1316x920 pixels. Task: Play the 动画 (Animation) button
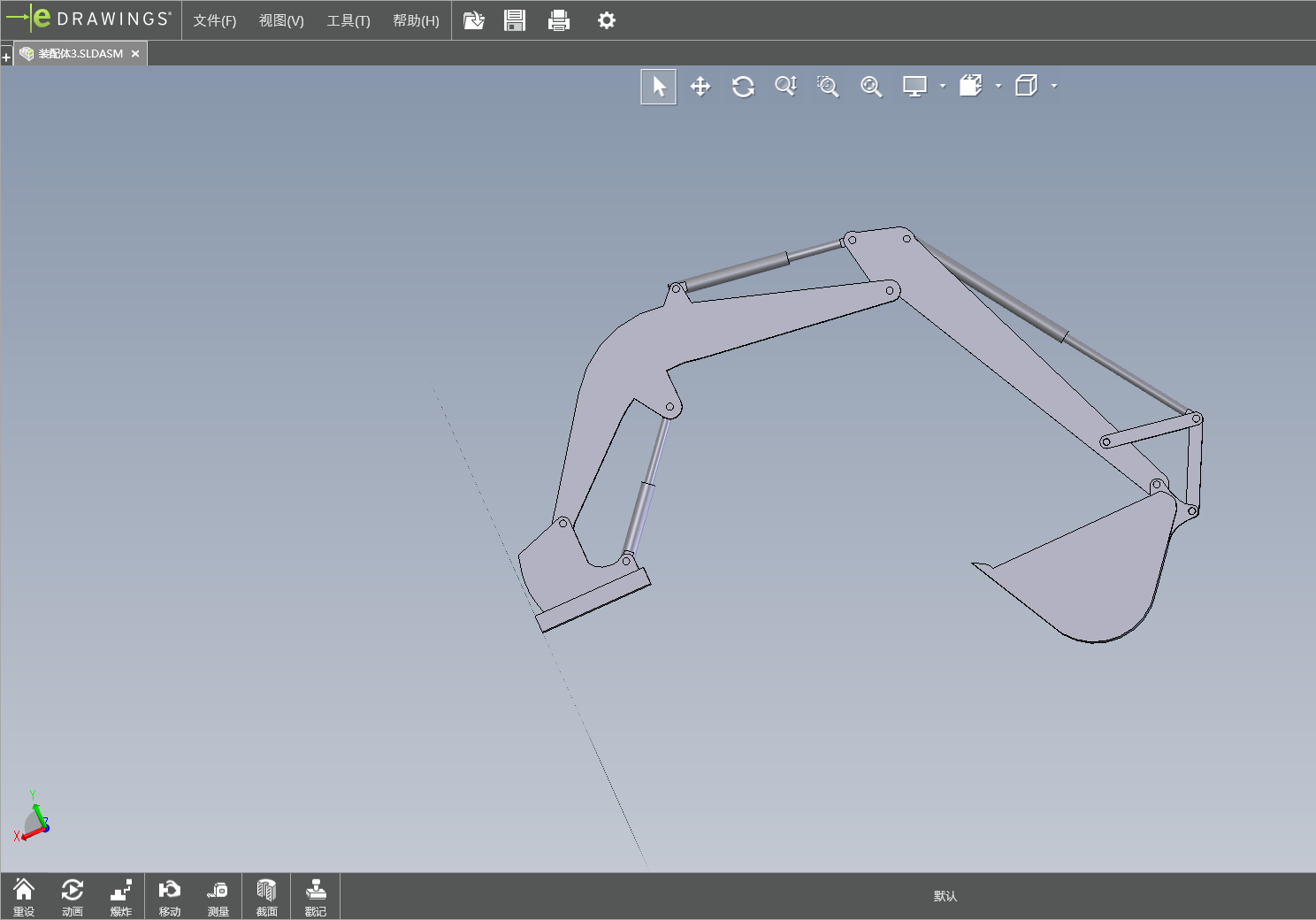coord(73,896)
